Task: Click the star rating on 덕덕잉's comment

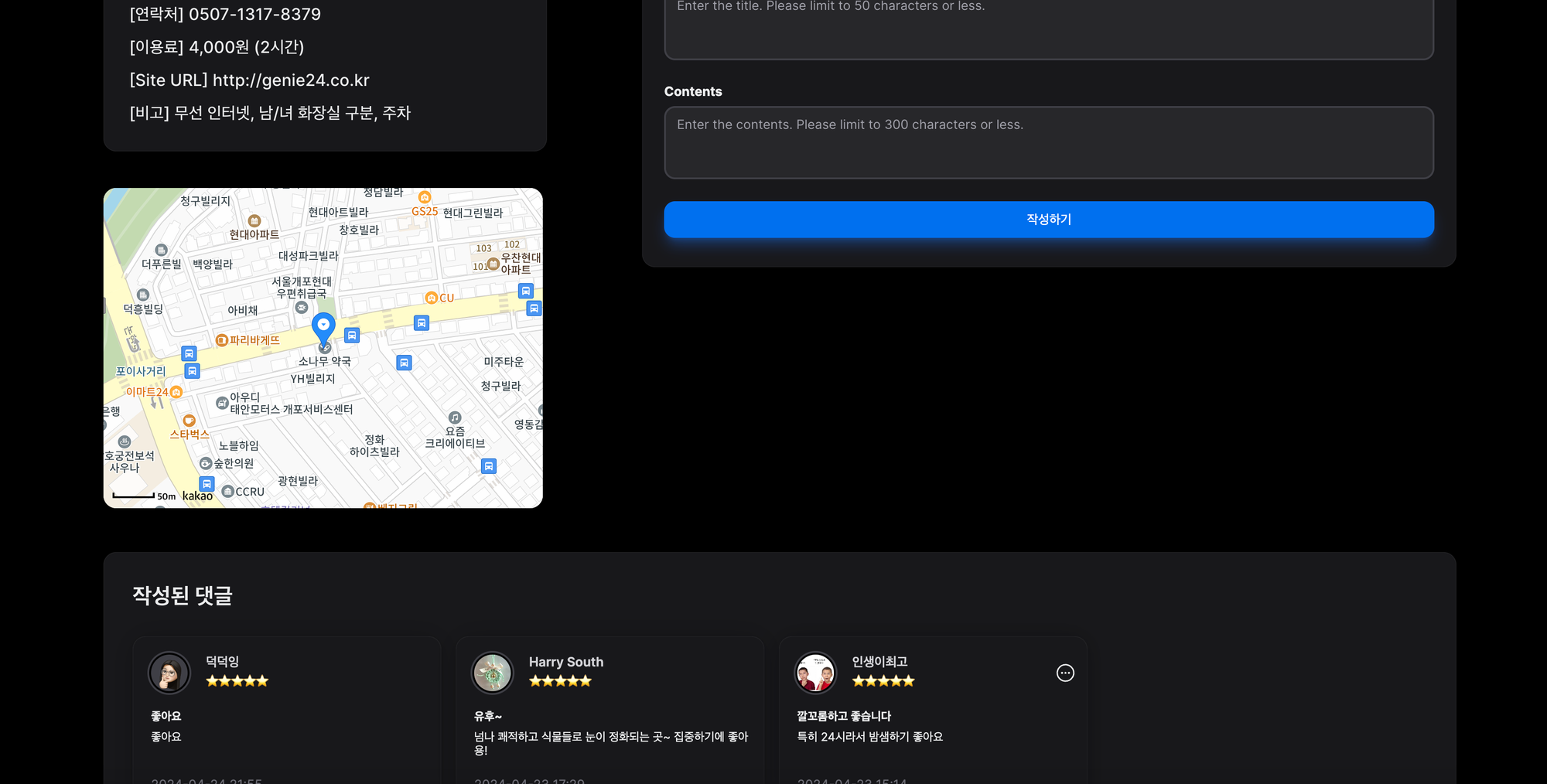Action: pyautogui.click(x=237, y=681)
